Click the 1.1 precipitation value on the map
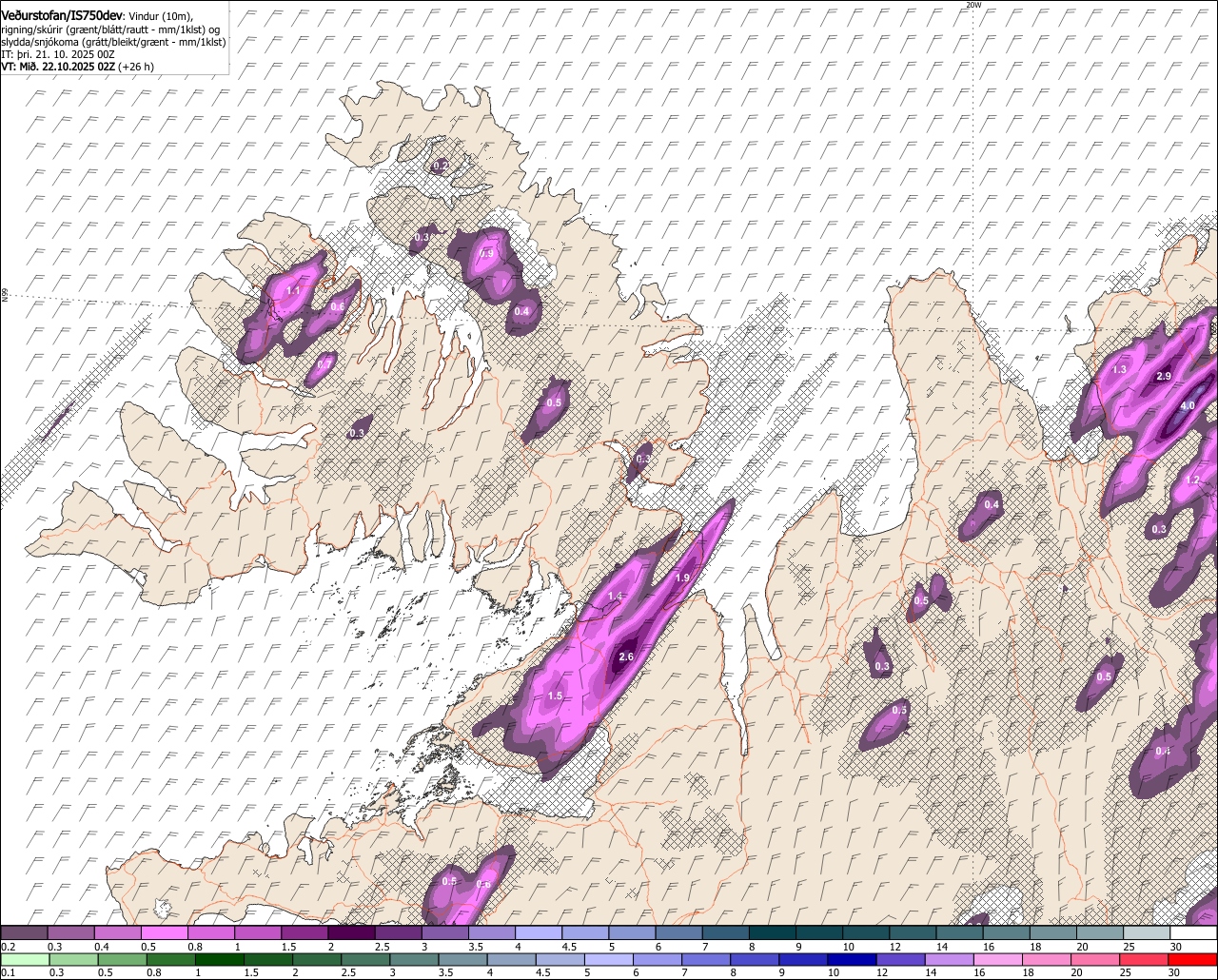 tap(293, 291)
